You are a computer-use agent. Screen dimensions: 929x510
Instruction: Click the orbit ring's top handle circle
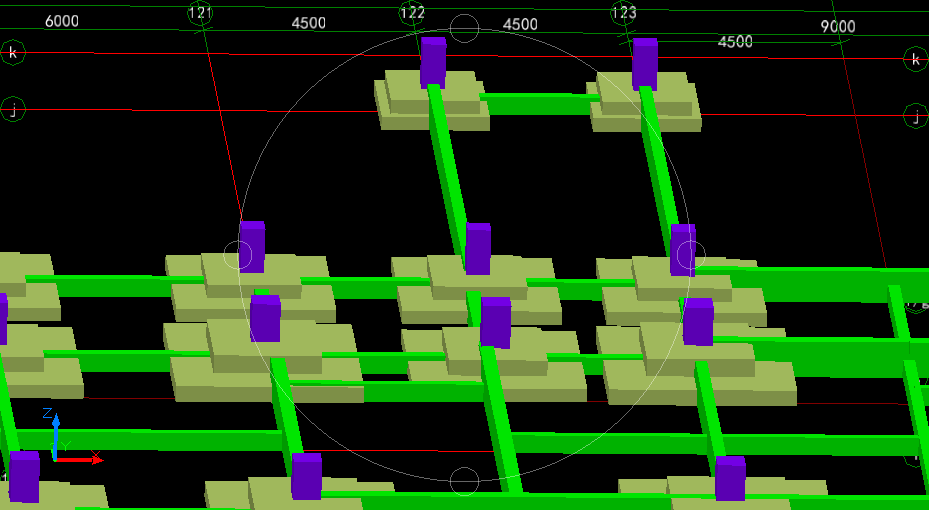tap(464, 28)
